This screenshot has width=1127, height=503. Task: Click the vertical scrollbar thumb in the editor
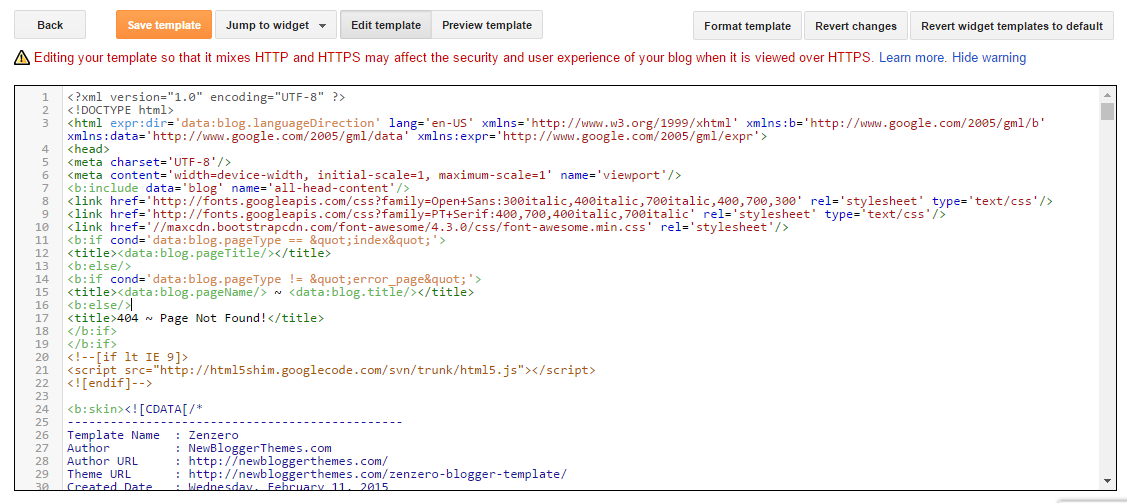[1107, 111]
